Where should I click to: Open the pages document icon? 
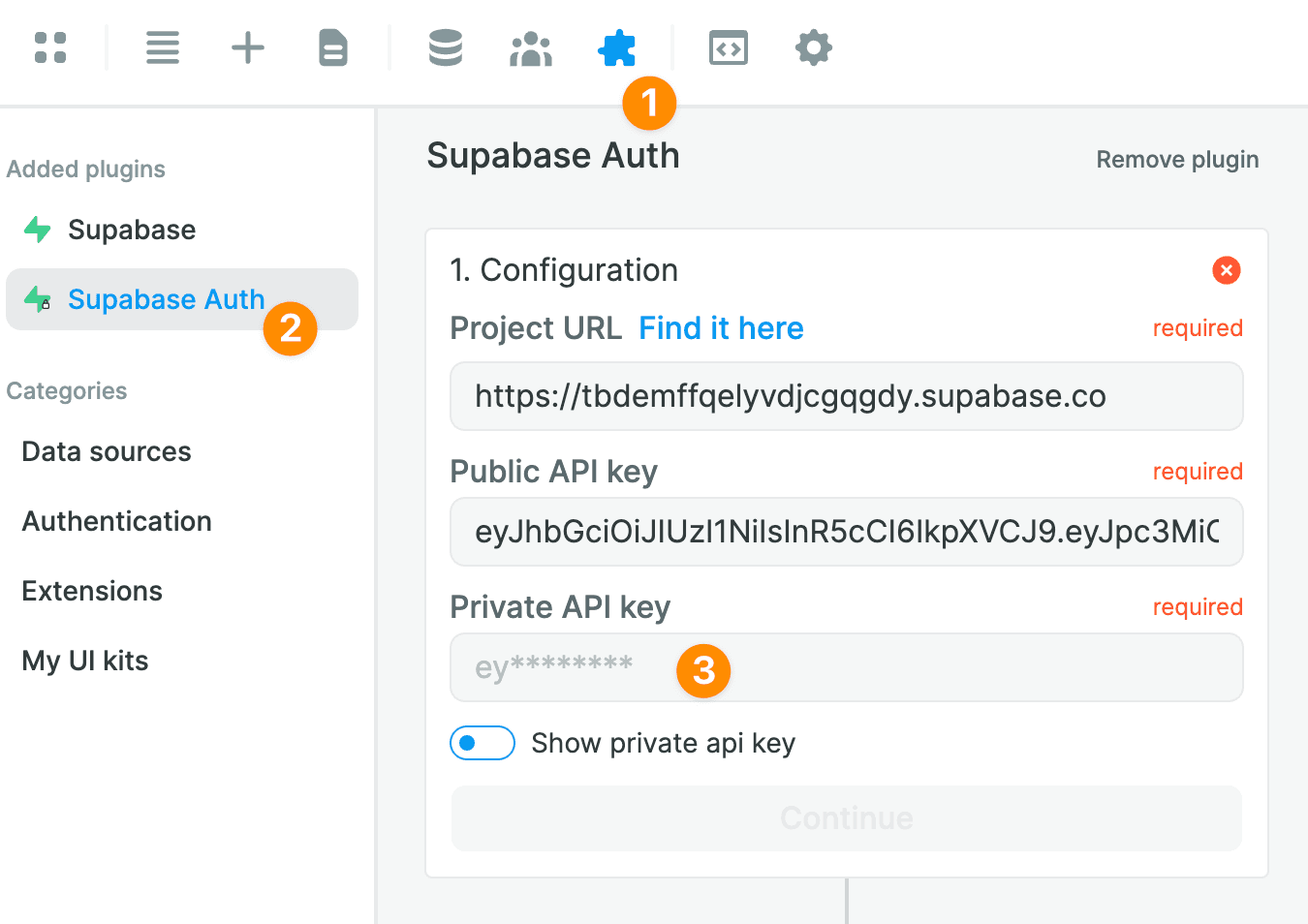(x=333, y=47)
